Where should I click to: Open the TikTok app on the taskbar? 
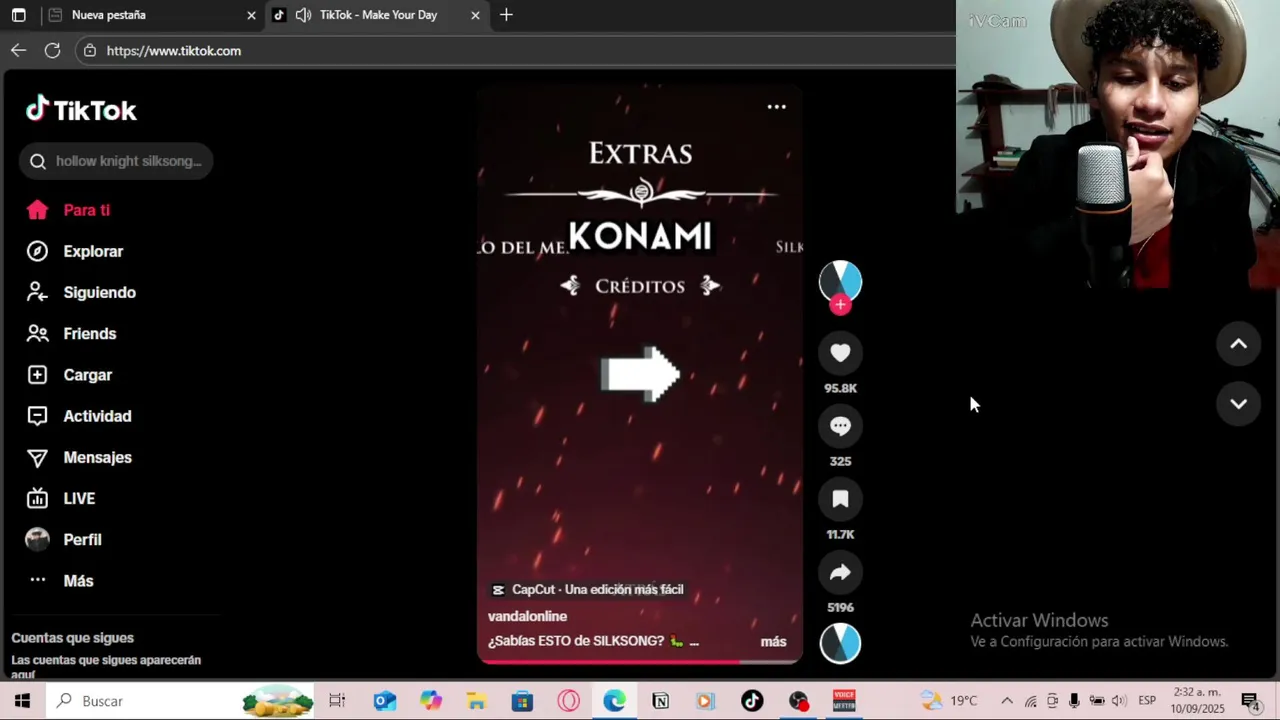752,701
